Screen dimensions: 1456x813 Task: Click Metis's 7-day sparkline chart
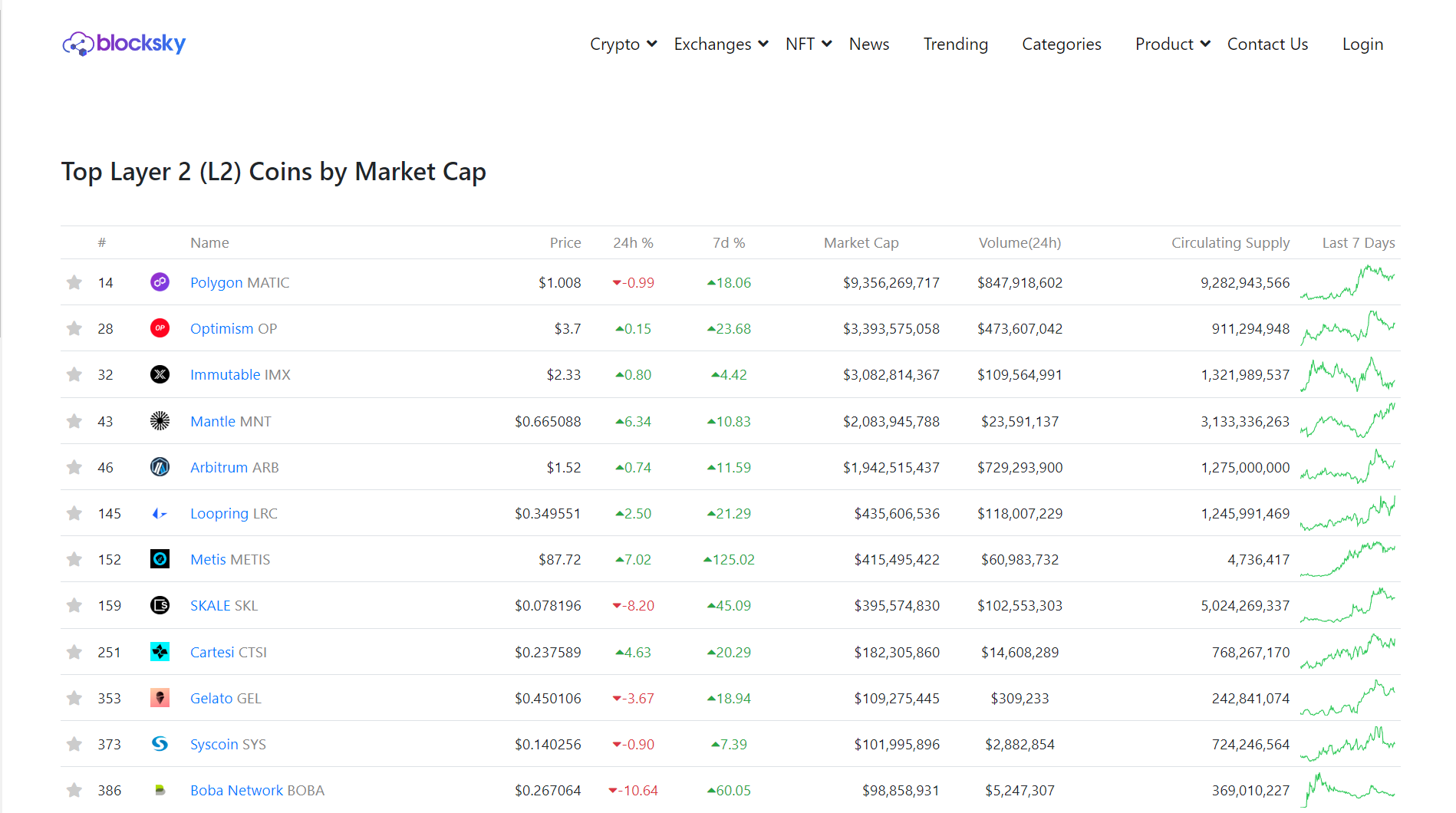pos(1348,559)
